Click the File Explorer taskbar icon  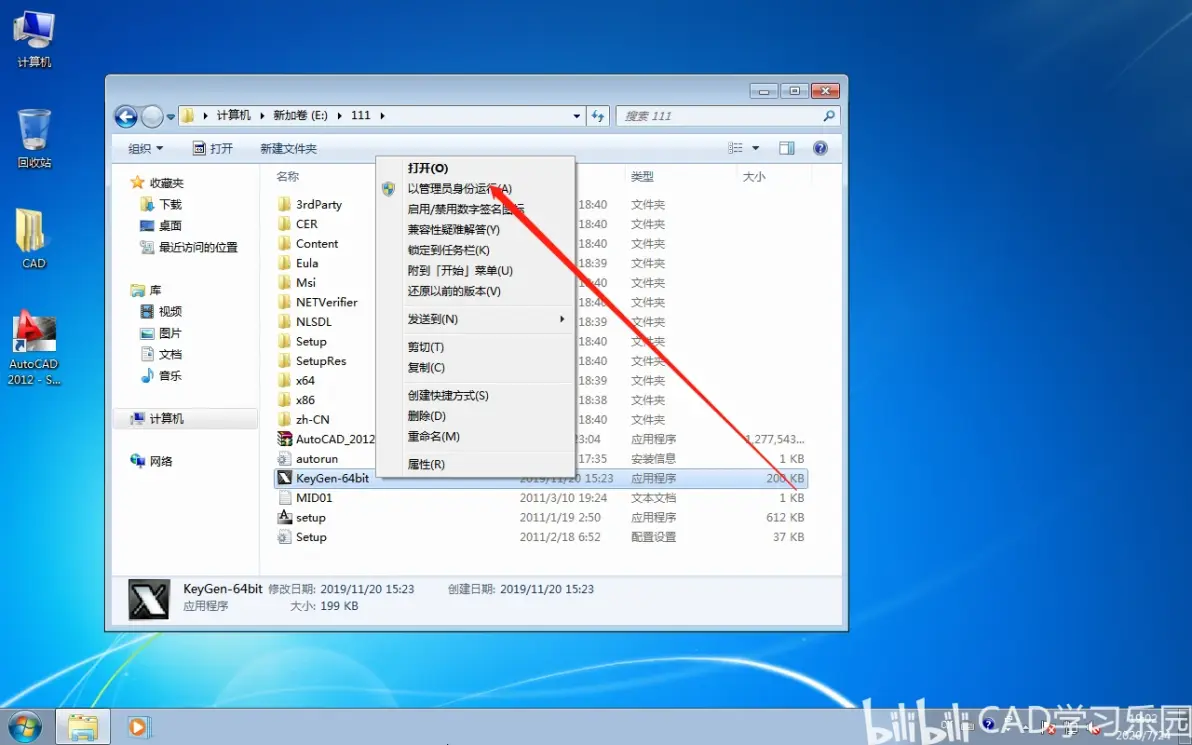(x=82, y=727)
